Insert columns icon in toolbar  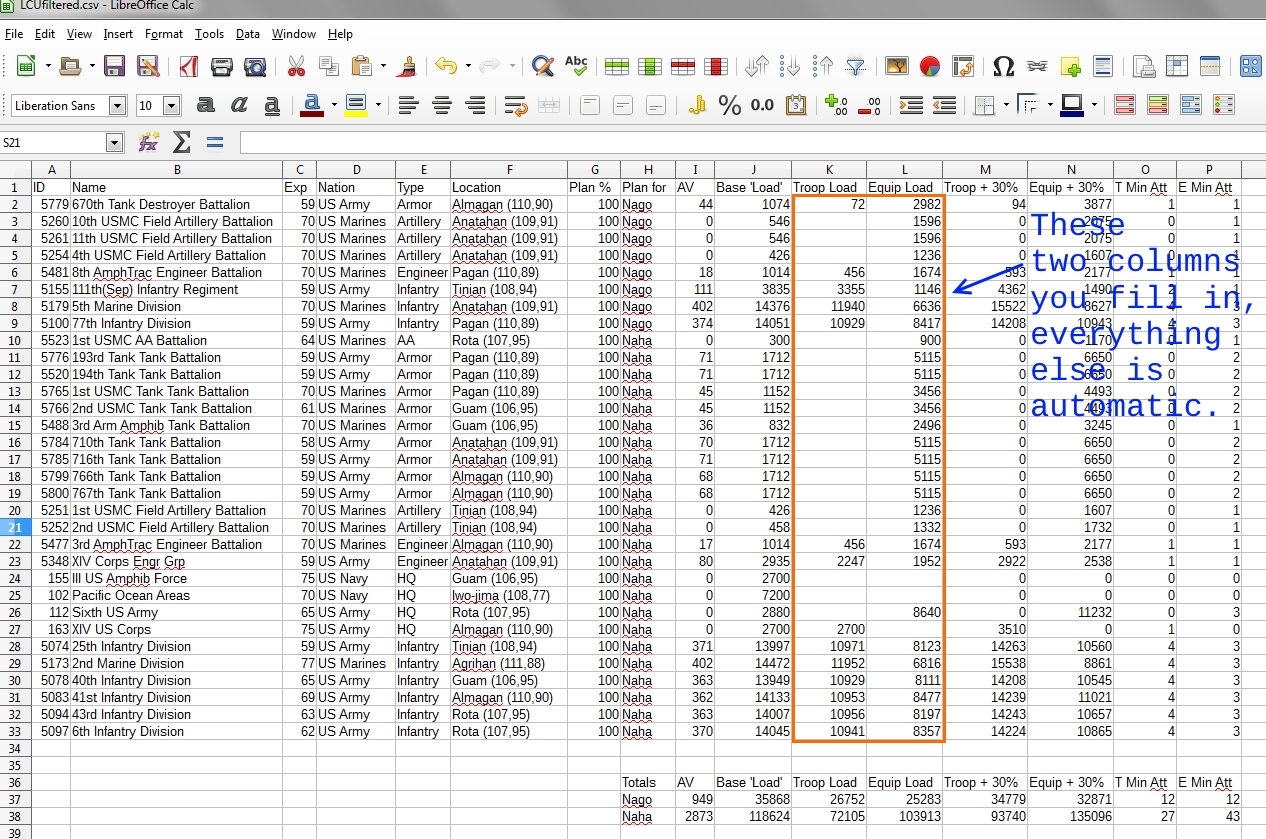coord(650,67)
